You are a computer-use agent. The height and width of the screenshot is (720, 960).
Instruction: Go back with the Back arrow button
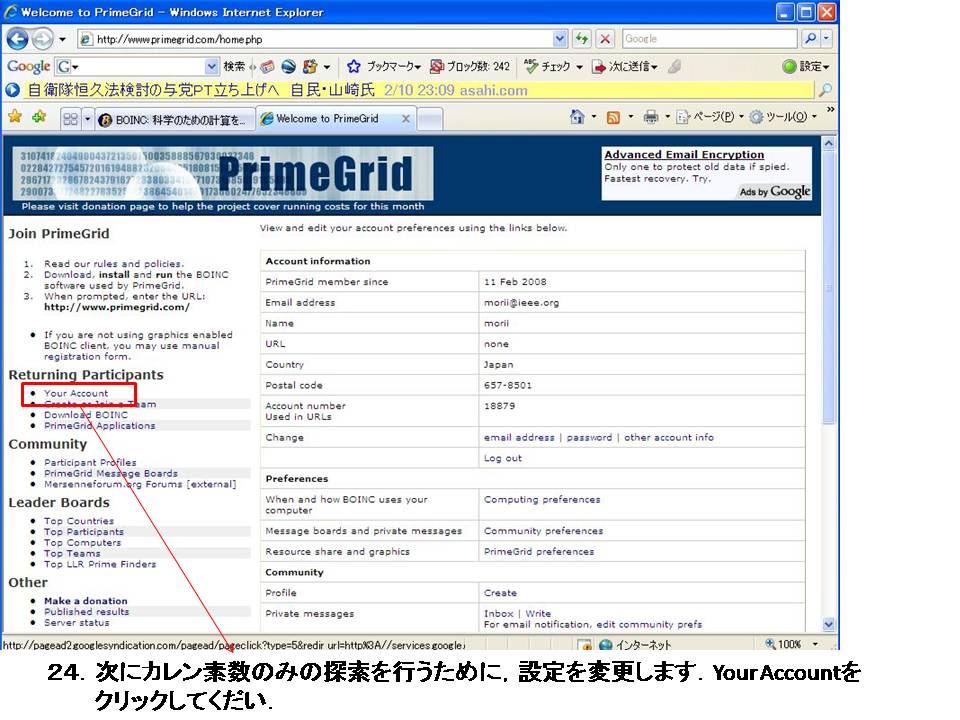point(17,39)
